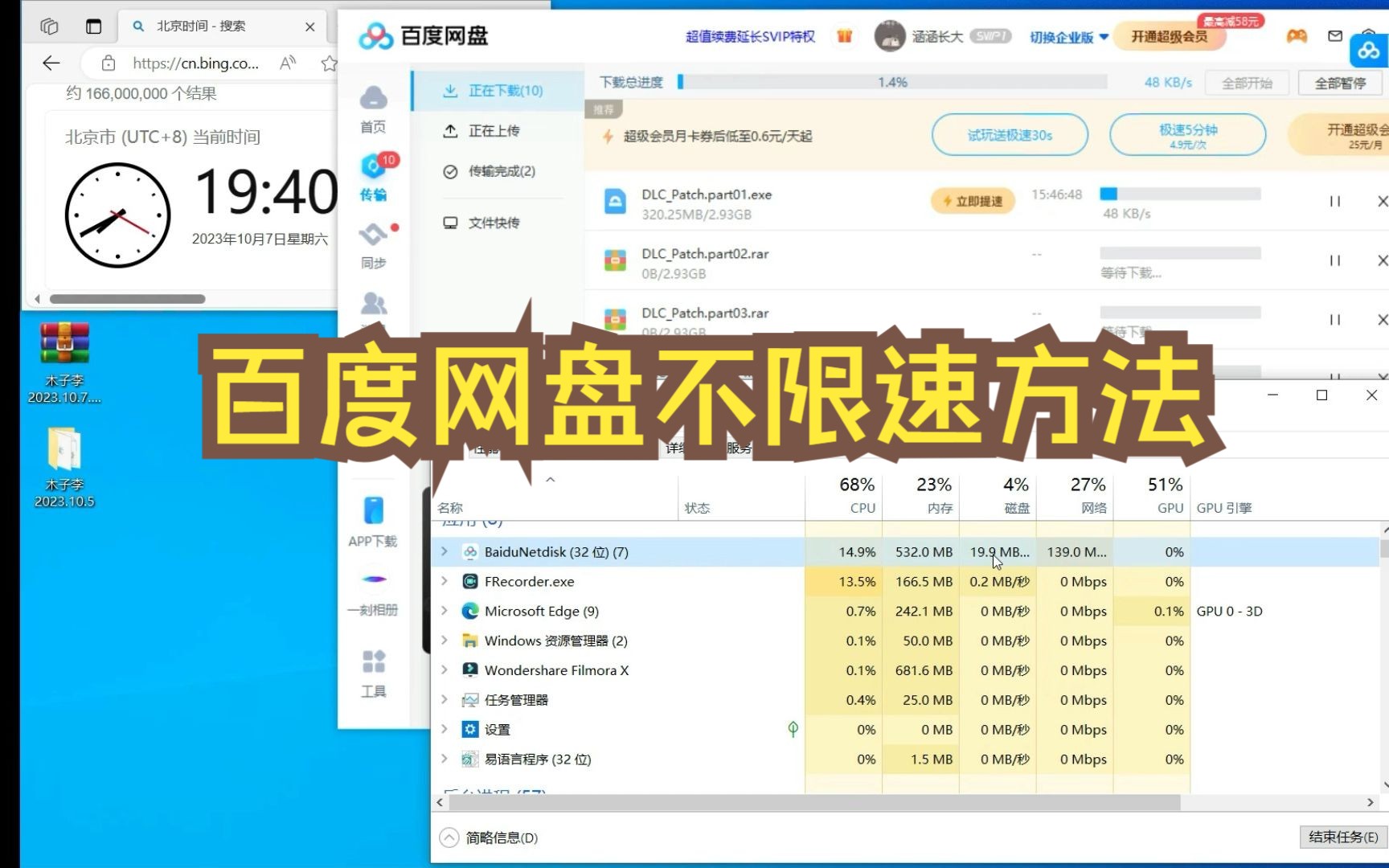Click the Baidu Netdisk logo
The height and width of the screenshot is (868, 1389).
click(424, 36)
